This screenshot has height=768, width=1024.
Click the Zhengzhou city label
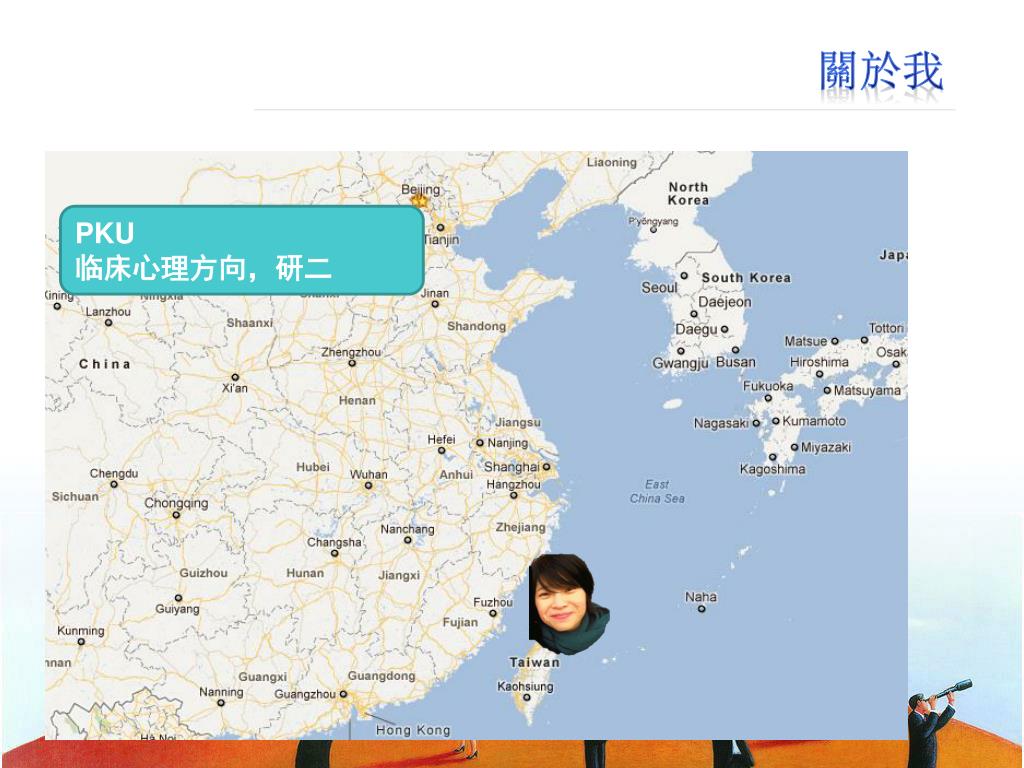point(351,351)
